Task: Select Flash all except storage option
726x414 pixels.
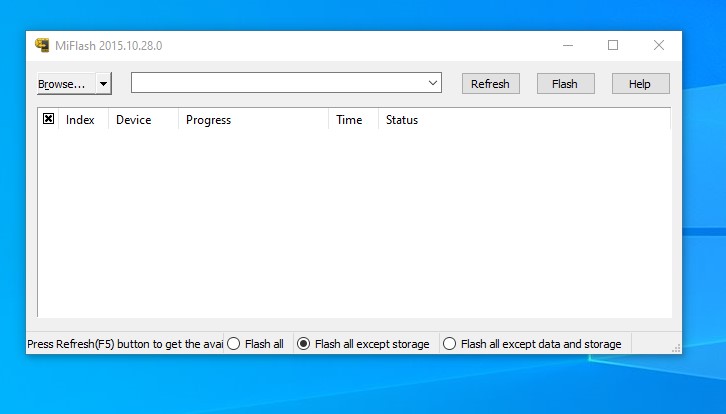Action: [363, 344]
